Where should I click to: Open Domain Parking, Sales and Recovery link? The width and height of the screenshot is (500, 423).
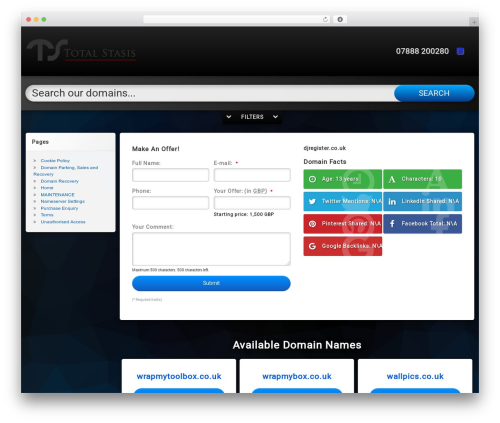point(66,171)
